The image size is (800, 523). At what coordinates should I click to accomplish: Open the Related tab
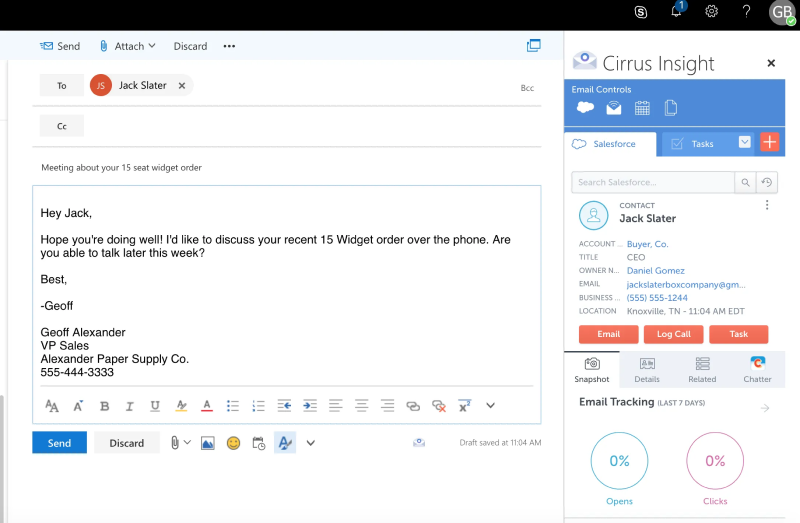point(702,370)
